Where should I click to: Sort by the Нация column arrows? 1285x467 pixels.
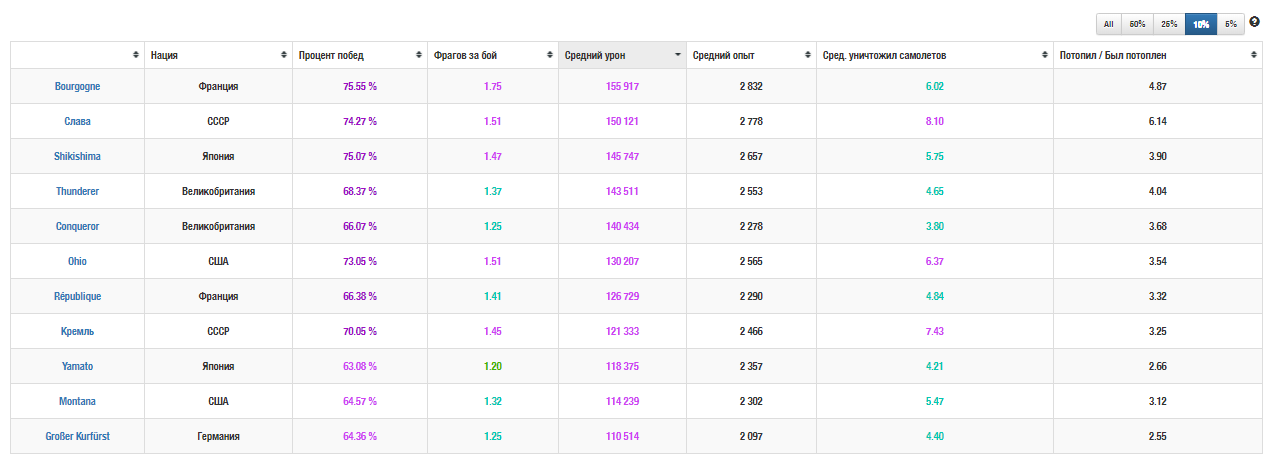pos(284,55)
